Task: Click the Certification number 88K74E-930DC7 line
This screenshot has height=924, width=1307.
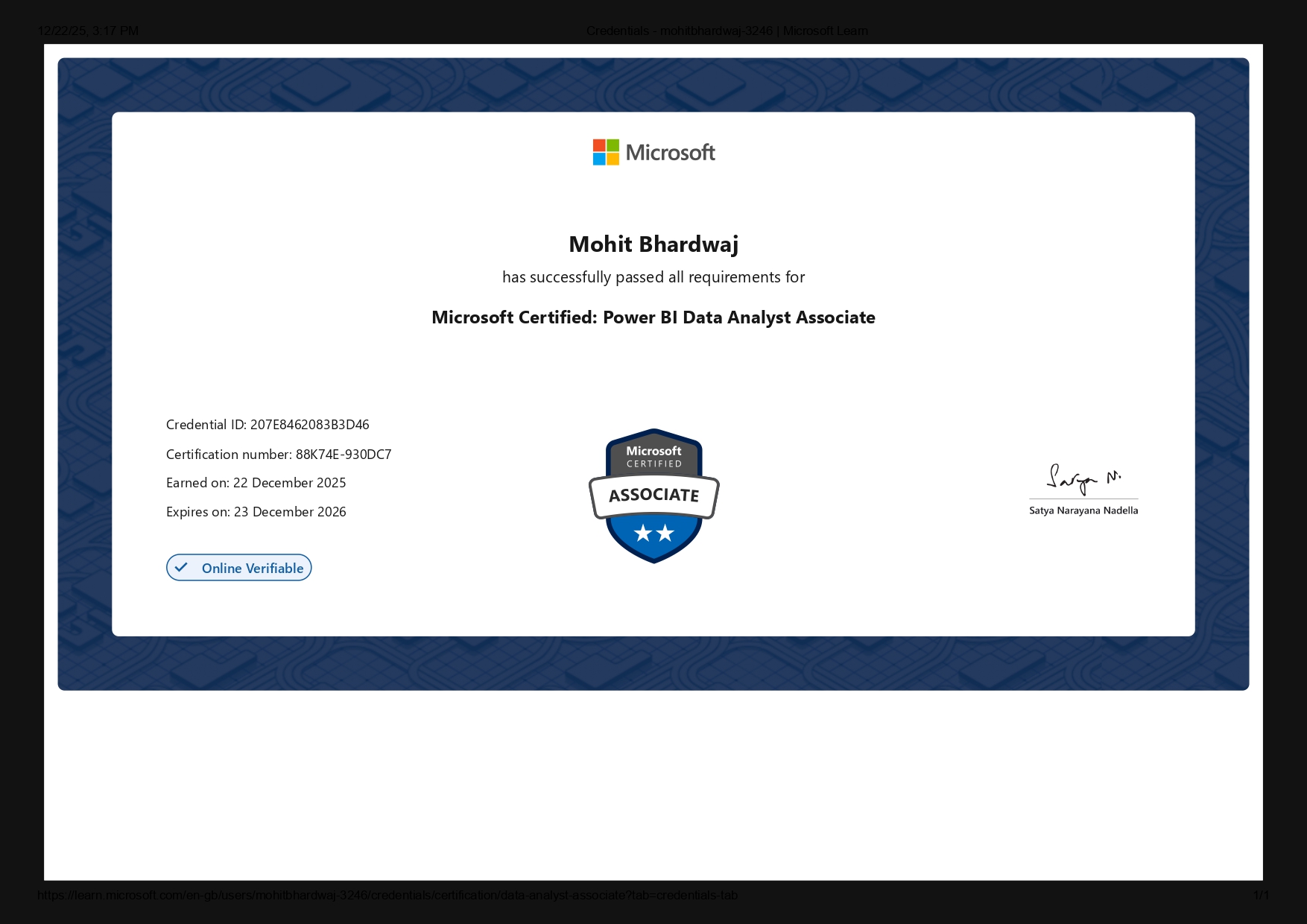Action: [279, 455]
